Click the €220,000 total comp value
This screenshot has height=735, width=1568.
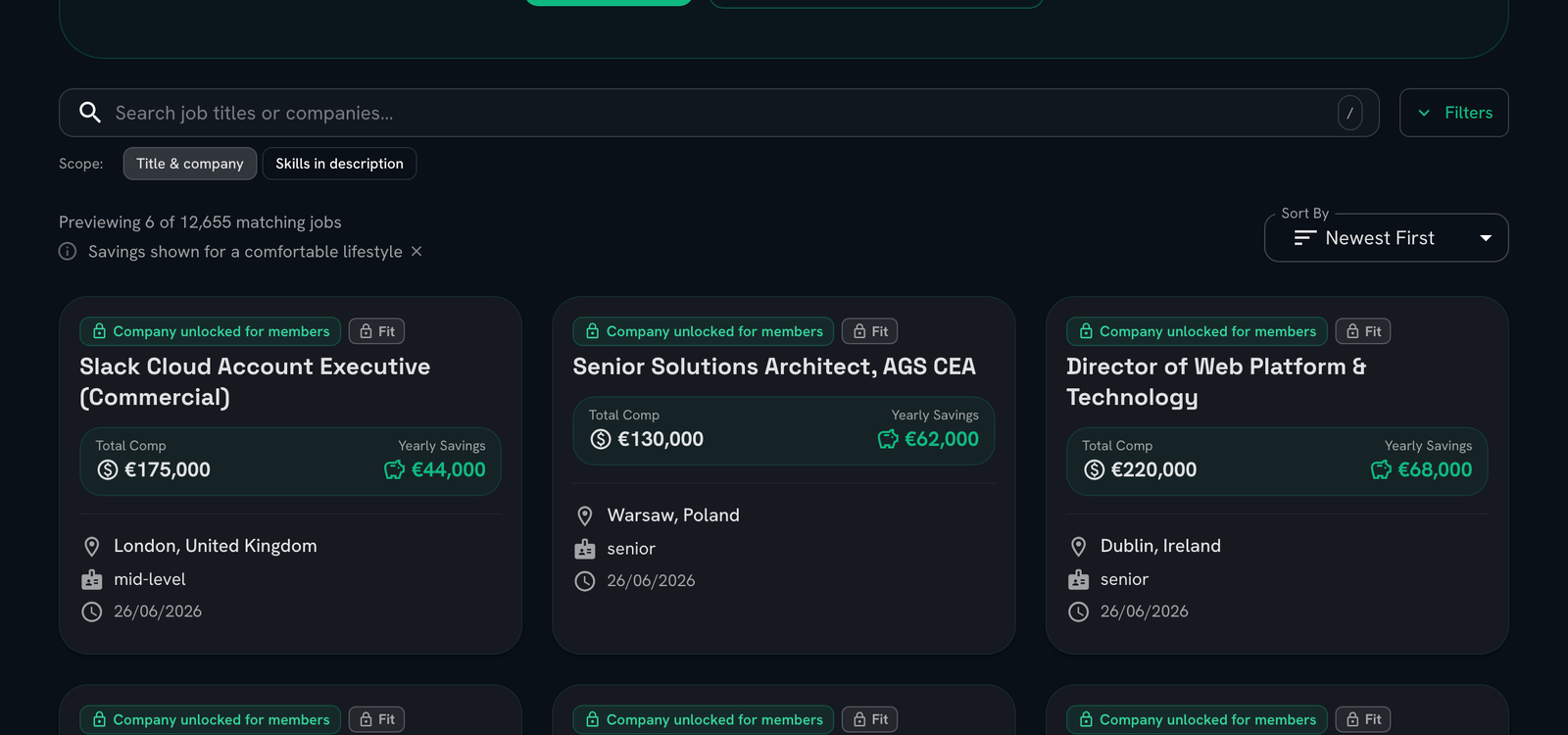point(1154,470)
